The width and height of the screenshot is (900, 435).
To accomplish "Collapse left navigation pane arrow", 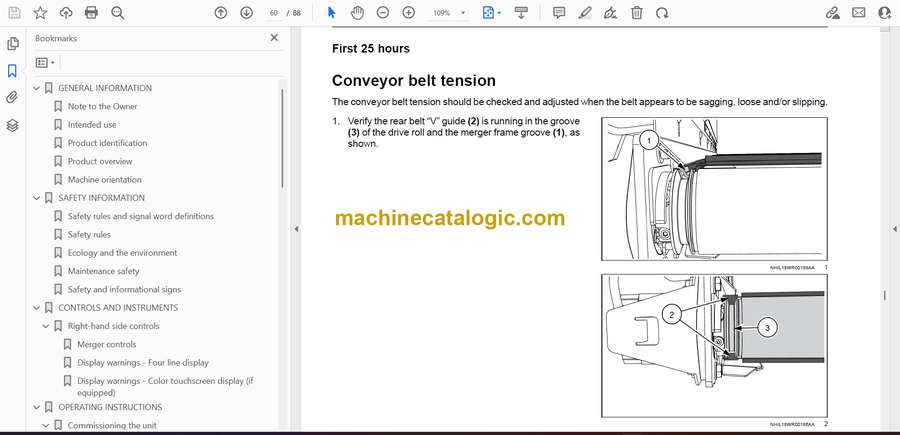I will coord(296,229).
